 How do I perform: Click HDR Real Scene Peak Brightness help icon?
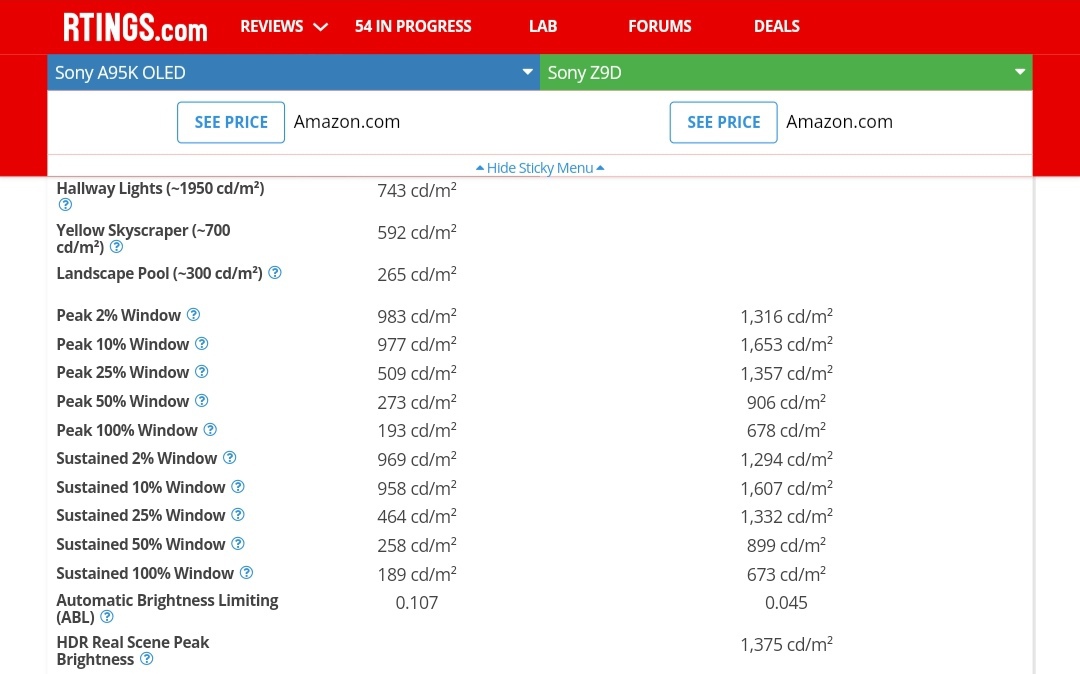point(147,659)
